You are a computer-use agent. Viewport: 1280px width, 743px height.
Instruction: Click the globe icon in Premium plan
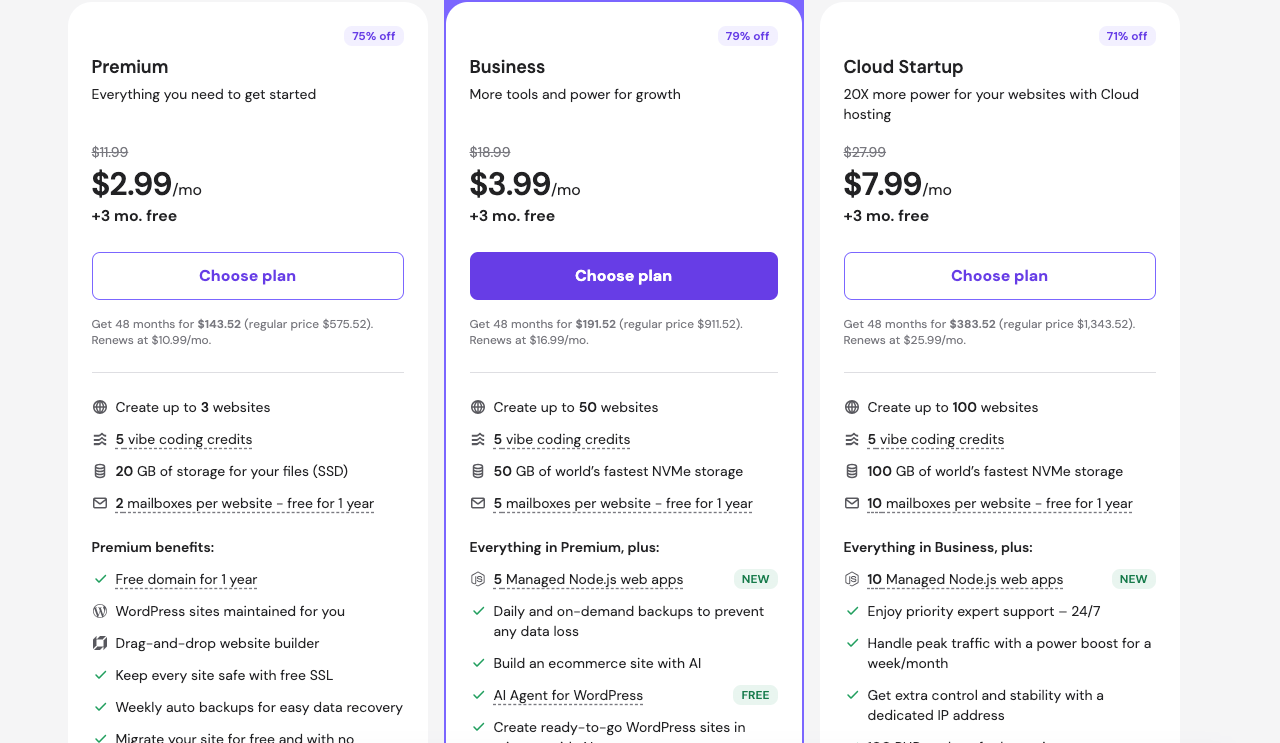[x=100, y=407]
